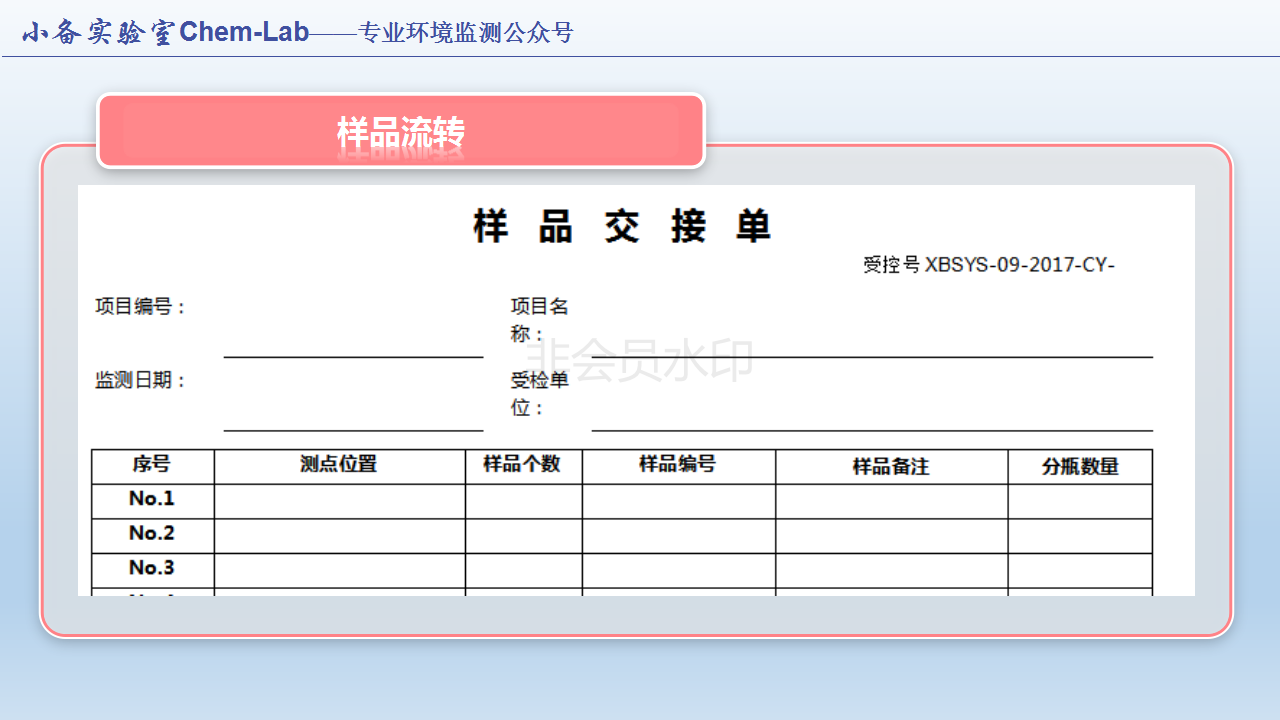The height and width of the screenshot is (720, 1280).
Task: Click the No.1 row label cell
Action: [x=152, y=499]
